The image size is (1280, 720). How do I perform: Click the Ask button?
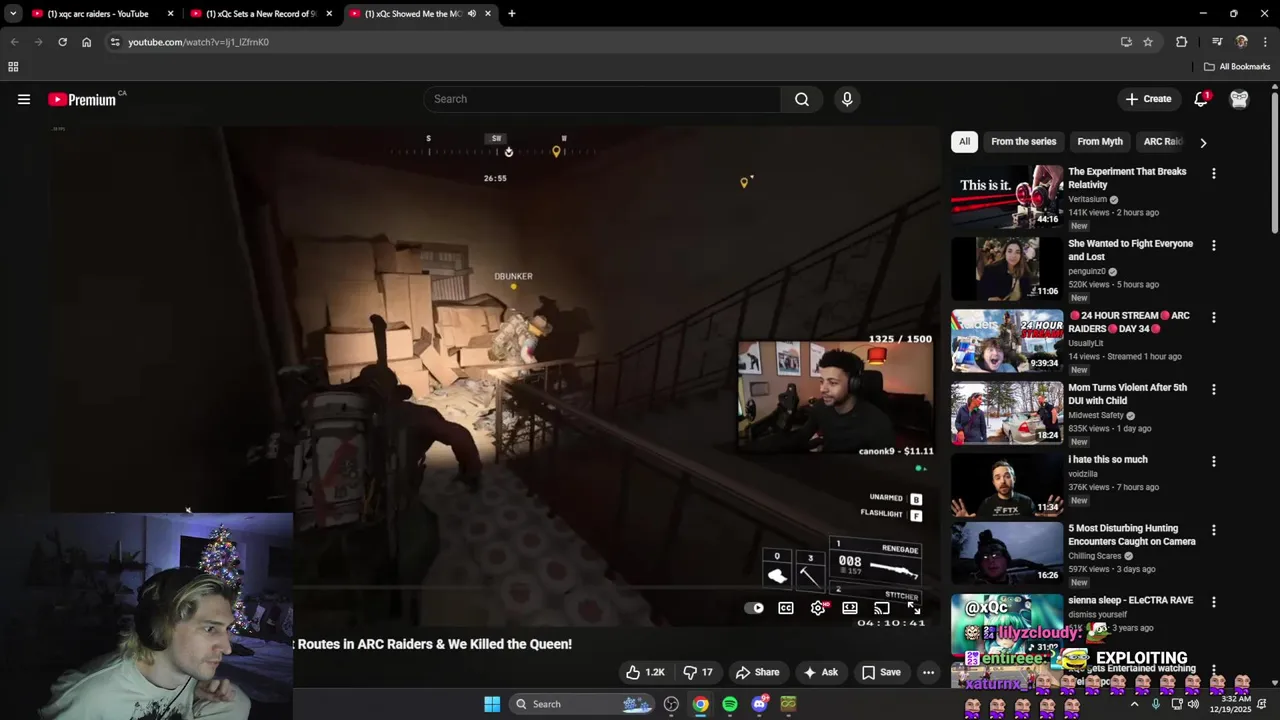(x=821, y=672)
